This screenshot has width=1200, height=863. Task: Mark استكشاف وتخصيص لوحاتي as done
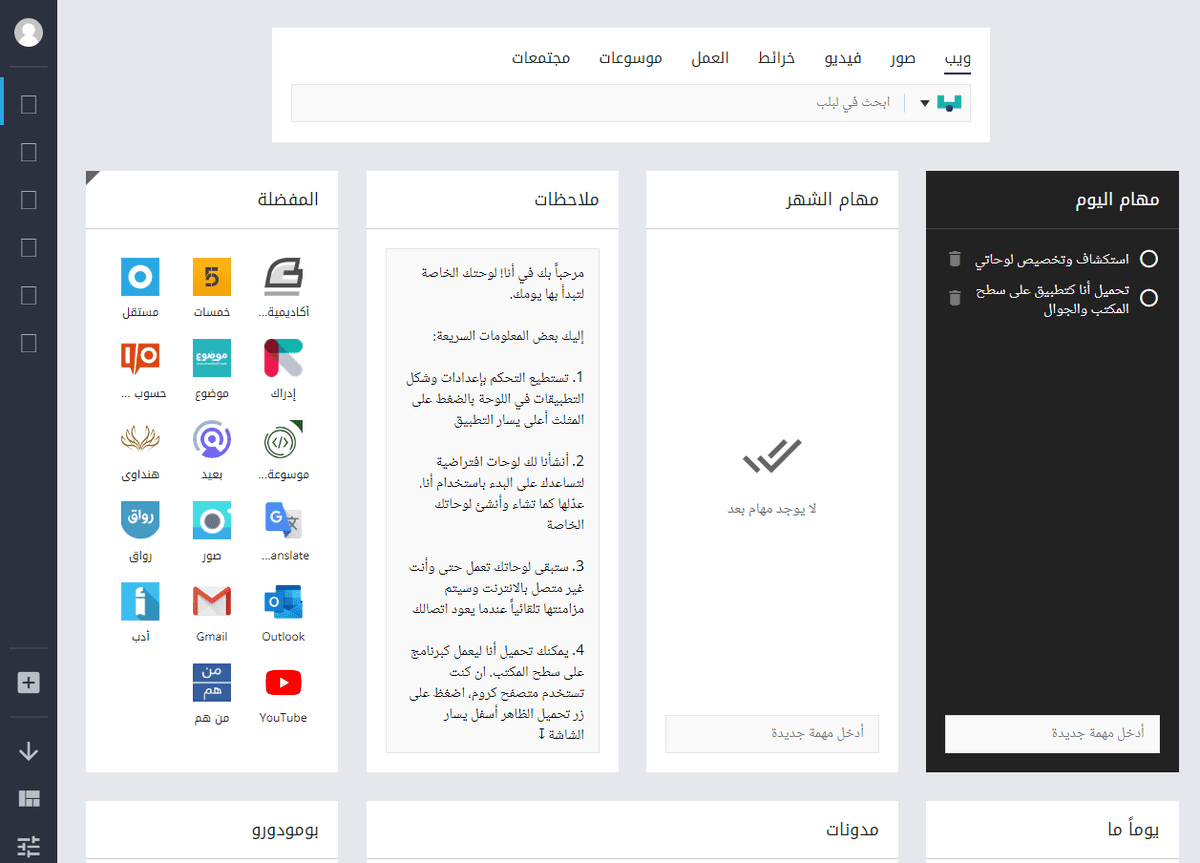[1150, 259]
